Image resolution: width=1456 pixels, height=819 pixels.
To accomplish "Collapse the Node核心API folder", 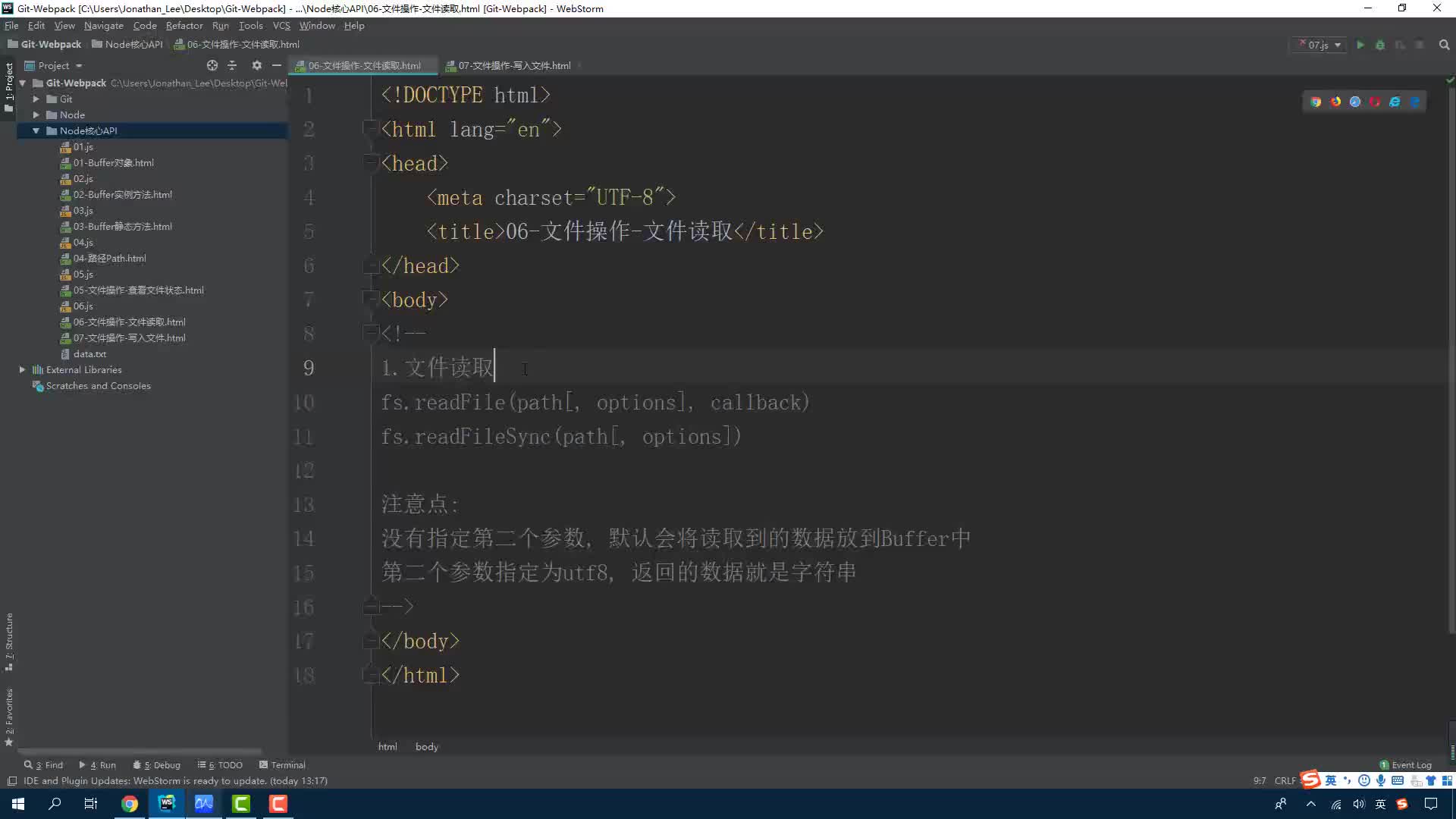I will pyautogui.click(x=36, y=131).
